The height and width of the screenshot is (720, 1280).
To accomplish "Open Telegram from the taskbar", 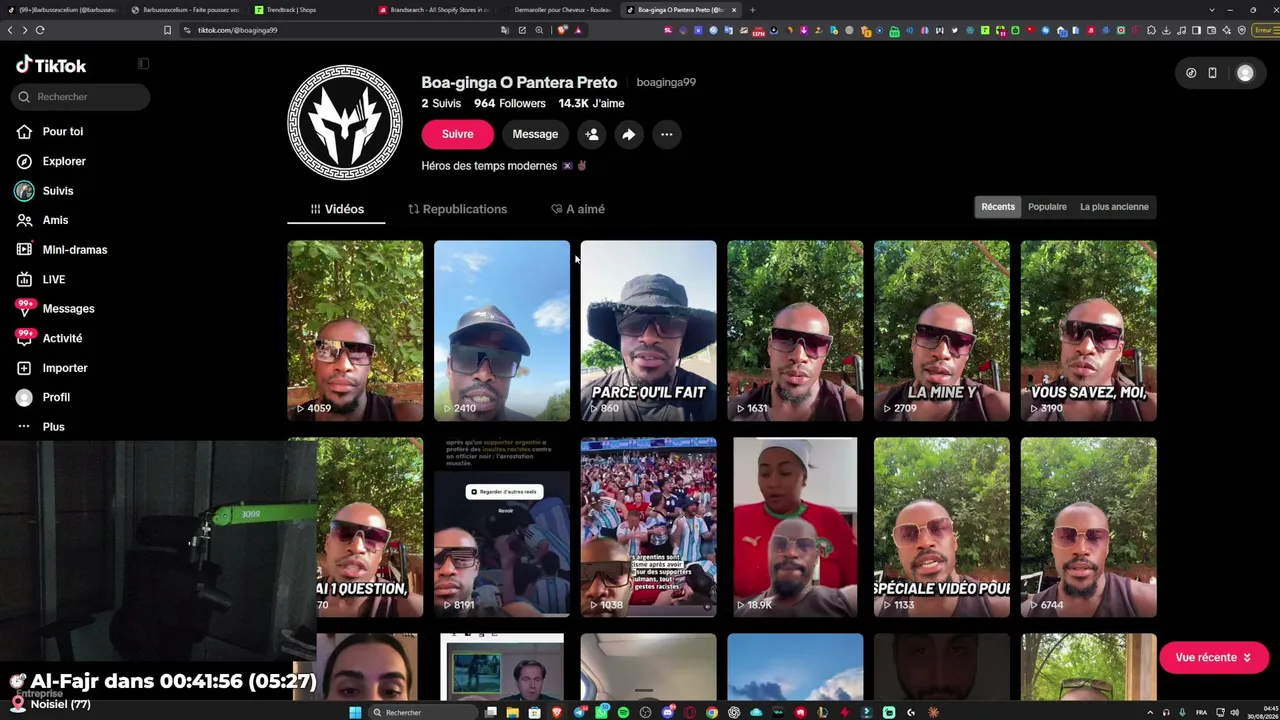I will [x=579, y=712].
